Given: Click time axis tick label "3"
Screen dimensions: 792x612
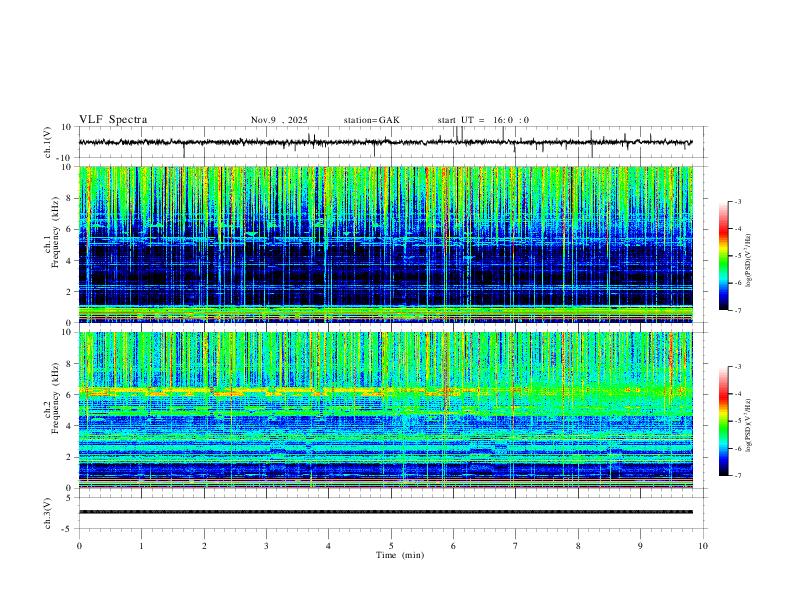Looking at the screenshot, I should tap(266, 546).
